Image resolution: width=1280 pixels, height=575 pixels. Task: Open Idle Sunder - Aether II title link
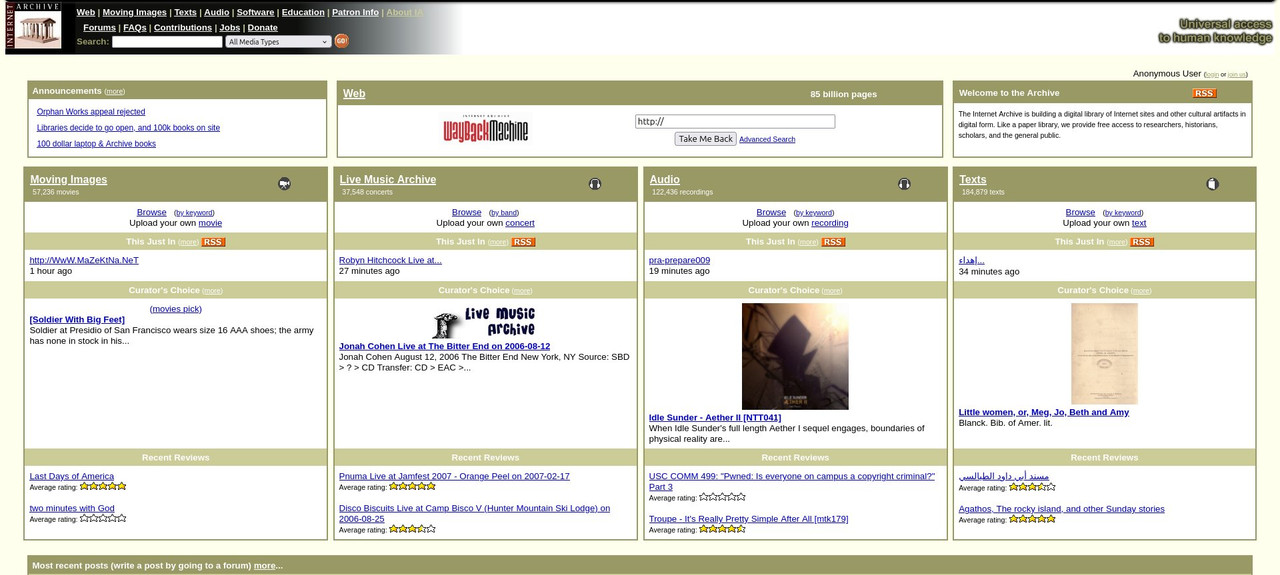pos(715,418)
